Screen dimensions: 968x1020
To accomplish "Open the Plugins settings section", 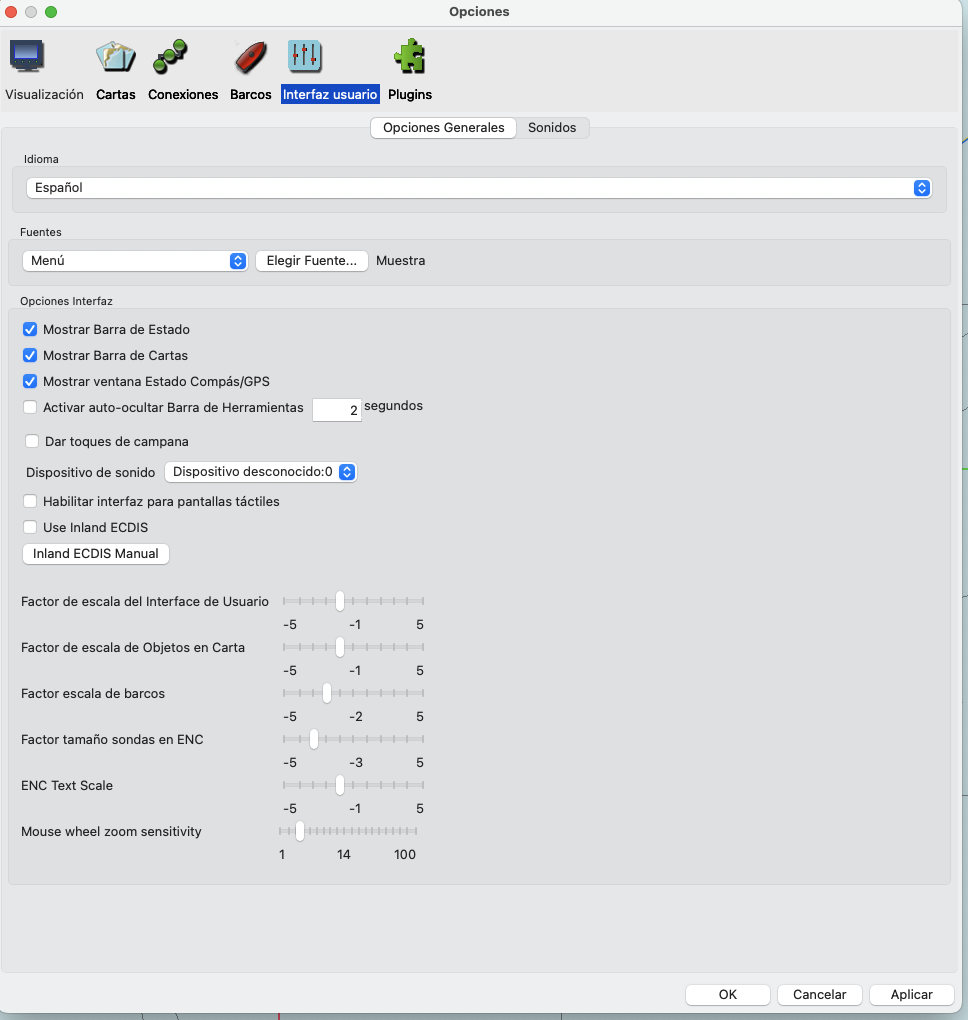I will [x=410, y=66].
